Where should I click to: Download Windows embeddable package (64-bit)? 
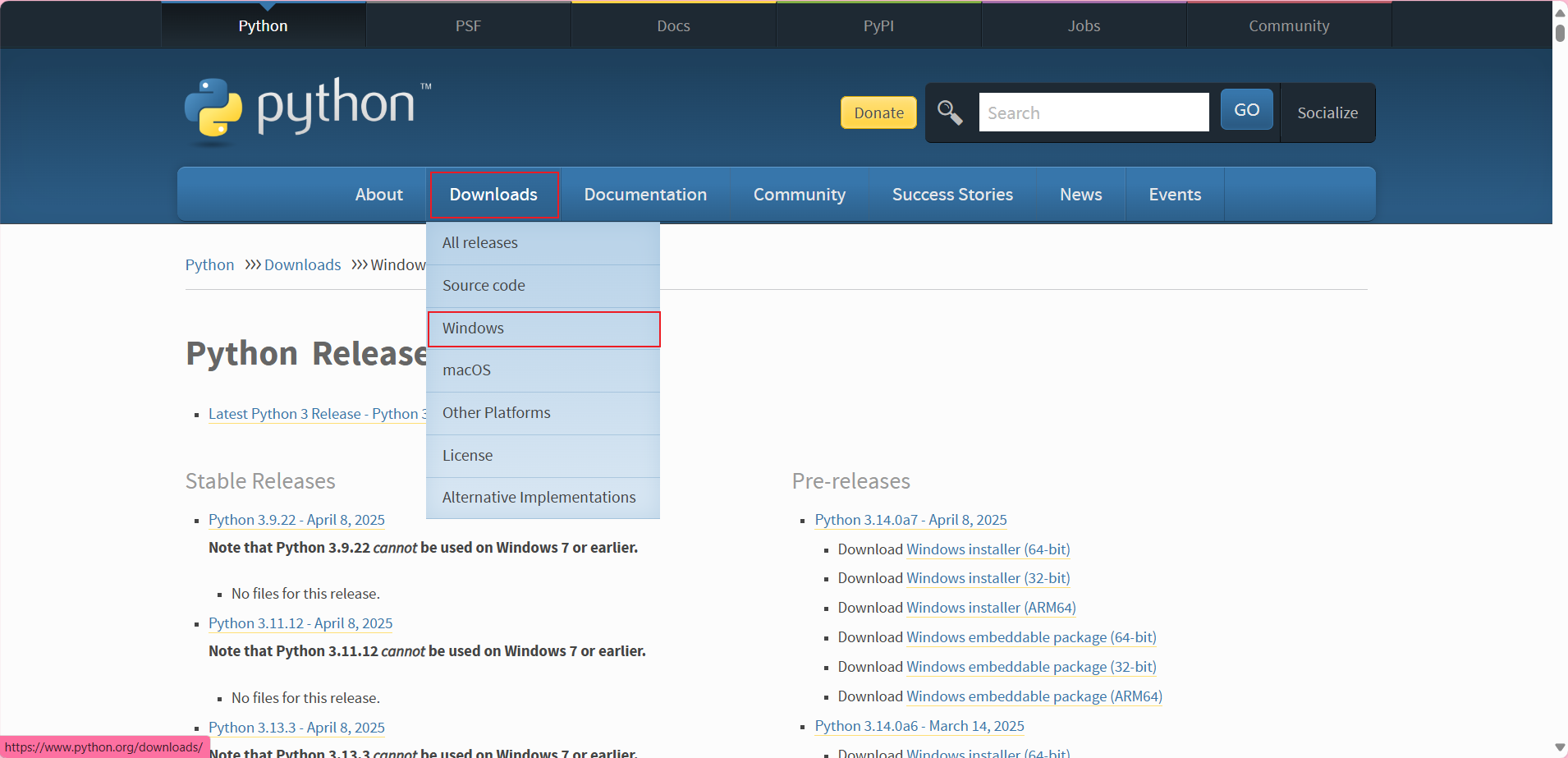1031,637
